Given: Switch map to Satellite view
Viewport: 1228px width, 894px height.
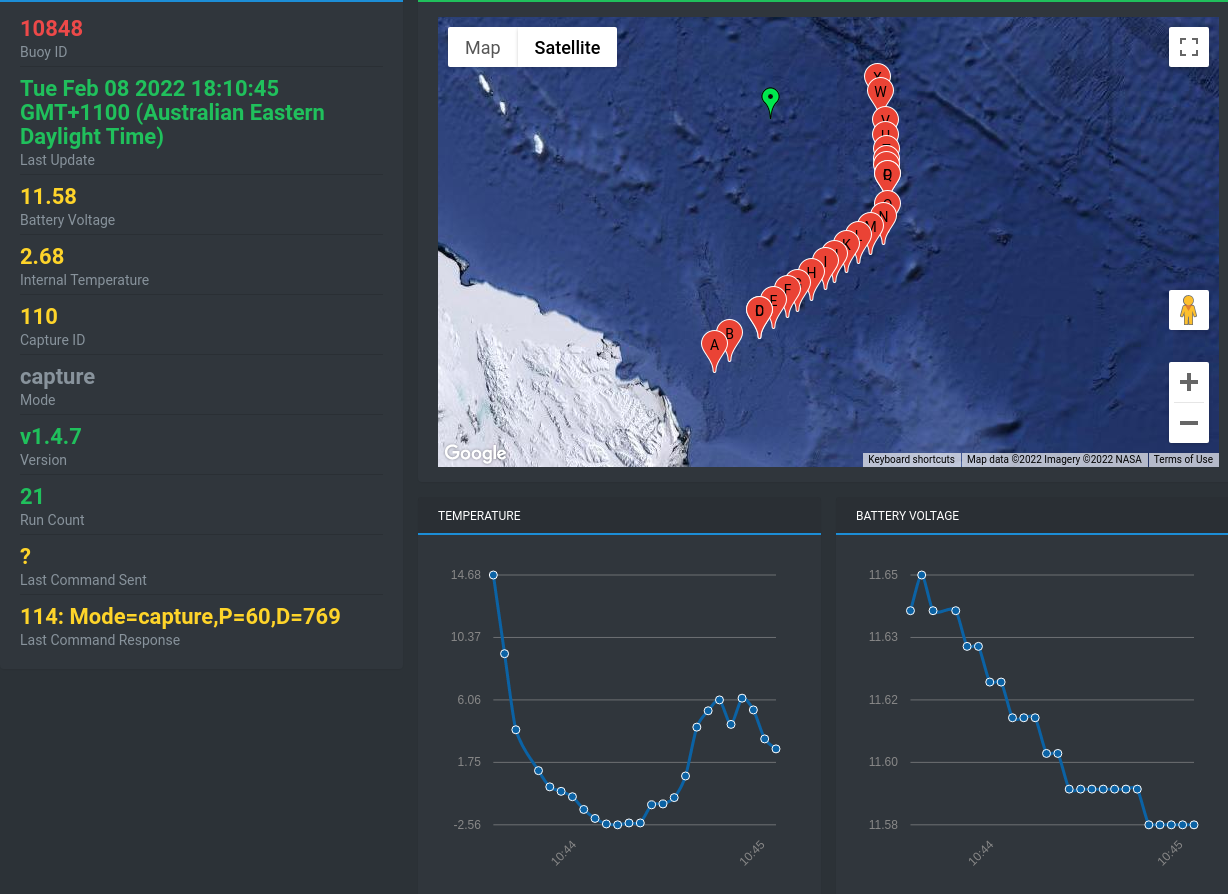Looking at the screenshot, I should [567, 47].
